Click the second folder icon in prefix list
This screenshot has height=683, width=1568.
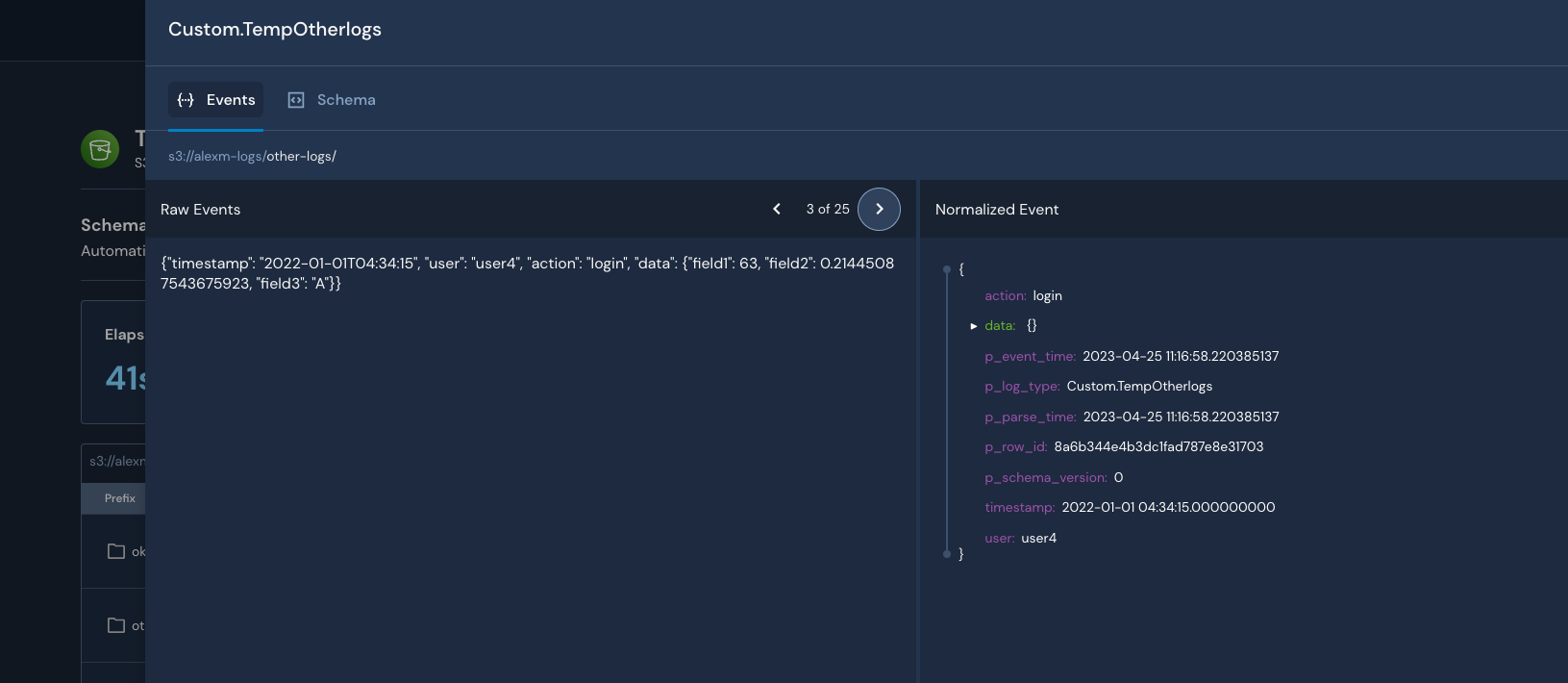click(x=116, y=625)
